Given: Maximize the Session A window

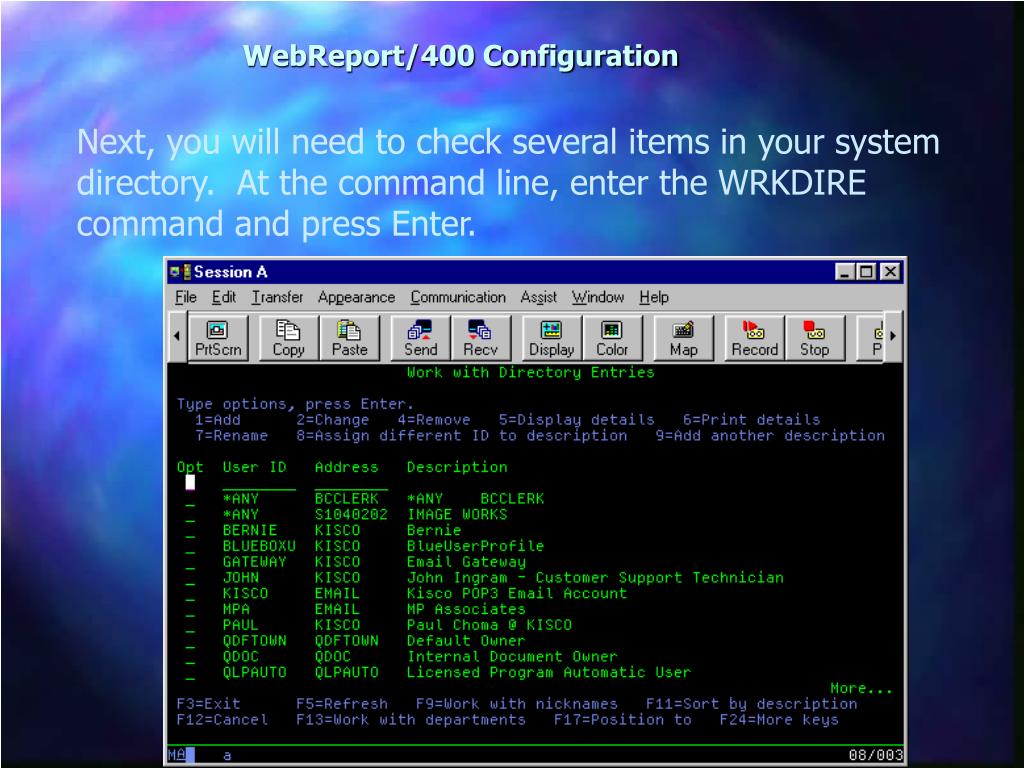Looking at the screenshot, I should coord(867,272).
